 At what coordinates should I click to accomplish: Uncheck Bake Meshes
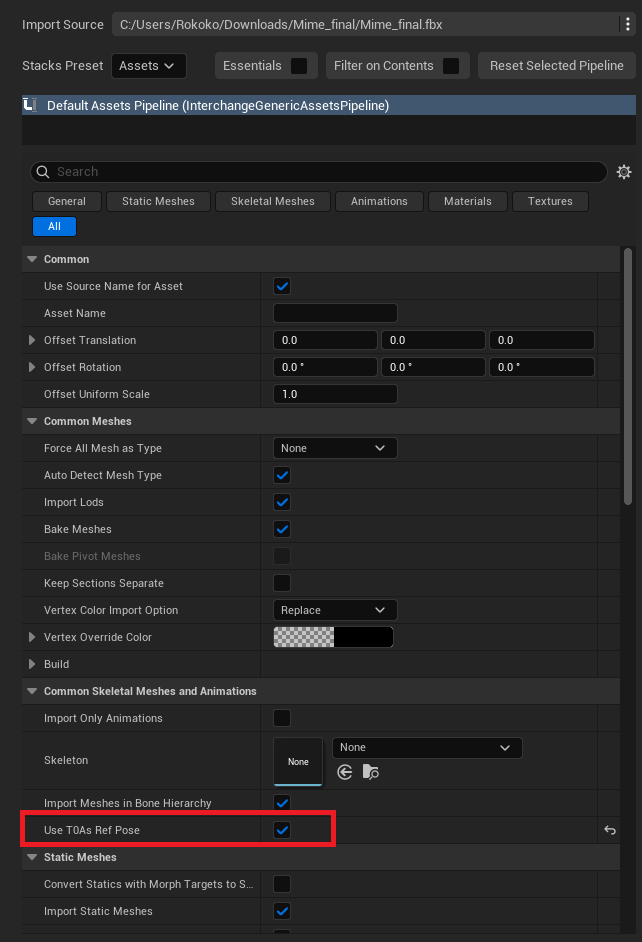(282, 529)
